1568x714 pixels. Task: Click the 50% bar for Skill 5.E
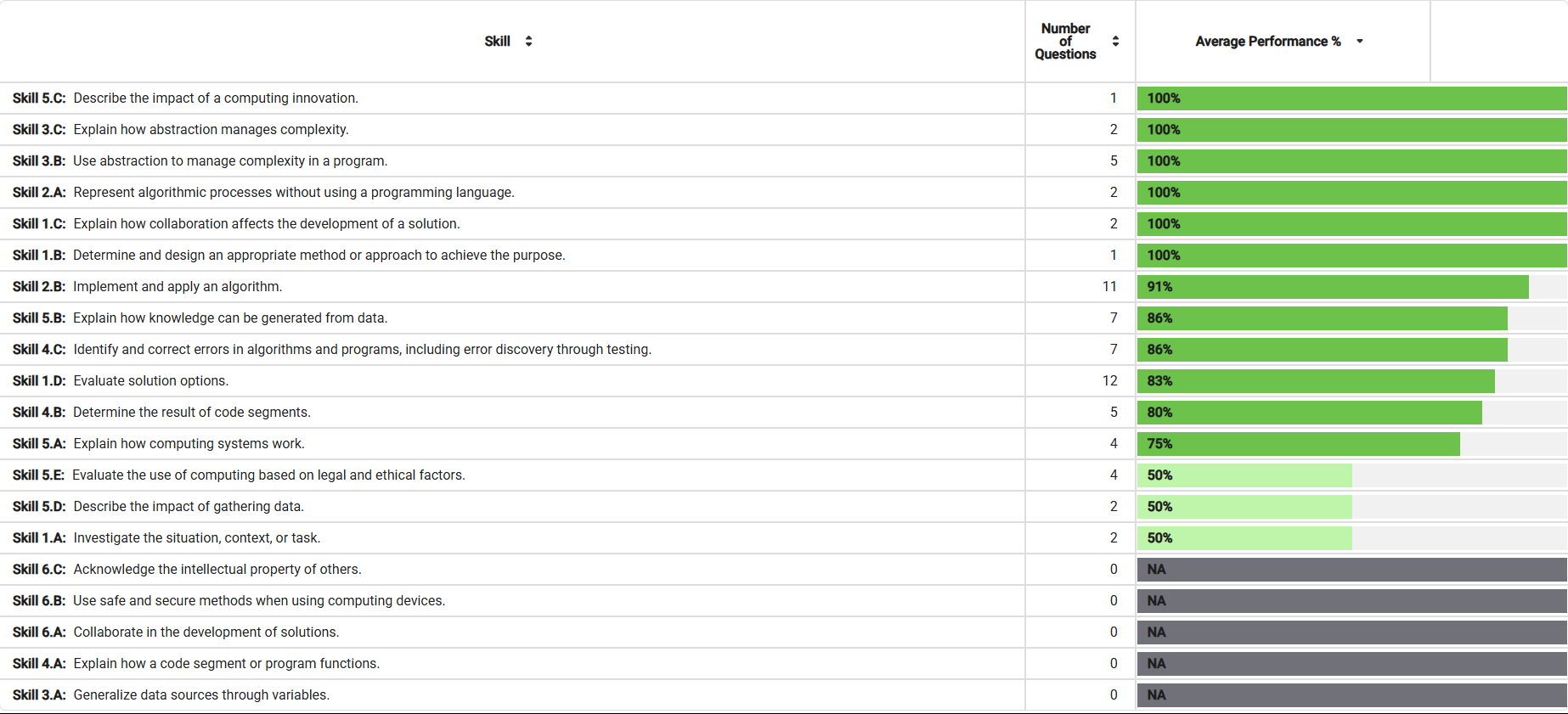click(x=1244, y=475)
